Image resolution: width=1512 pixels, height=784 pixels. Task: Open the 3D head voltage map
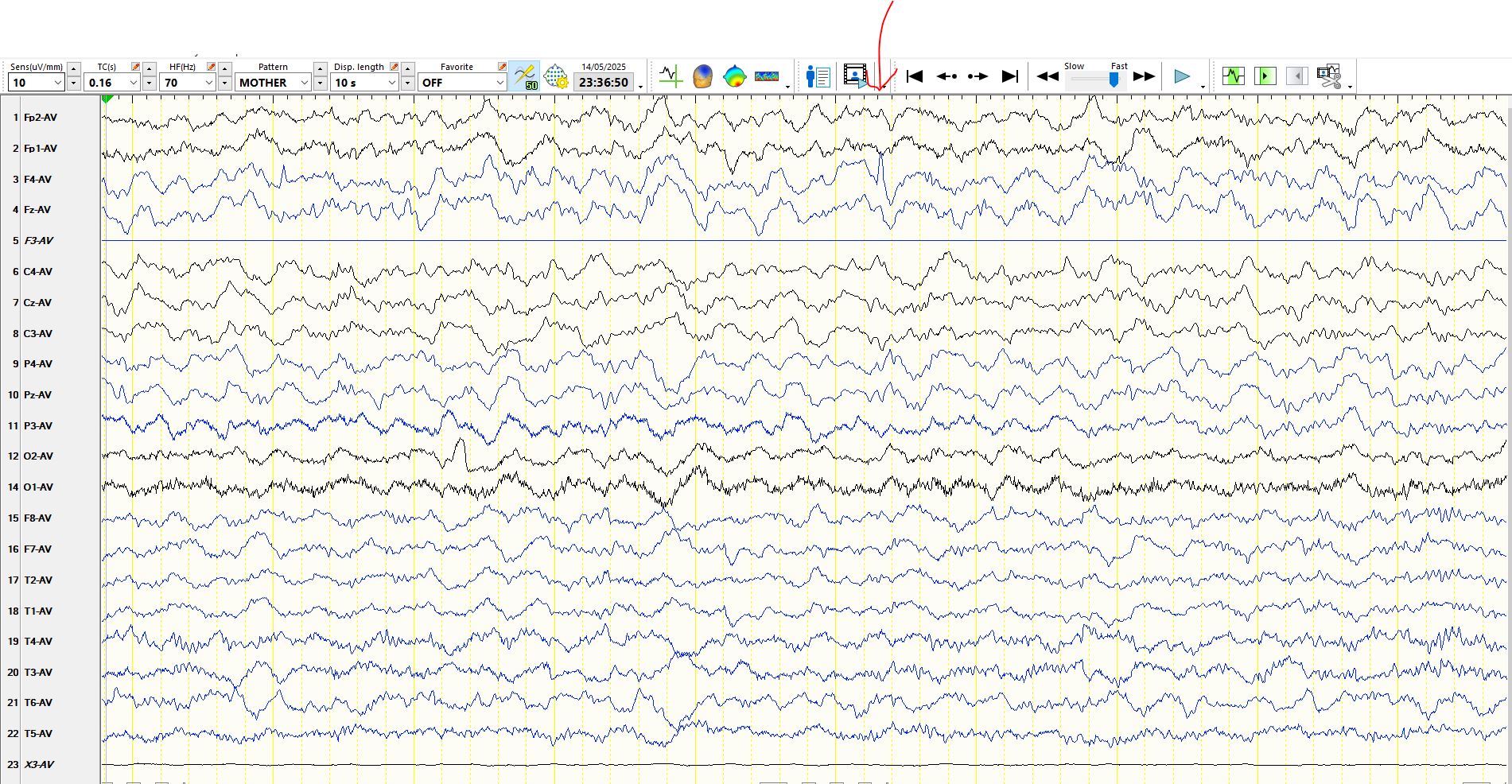click(x=702, y=76)
